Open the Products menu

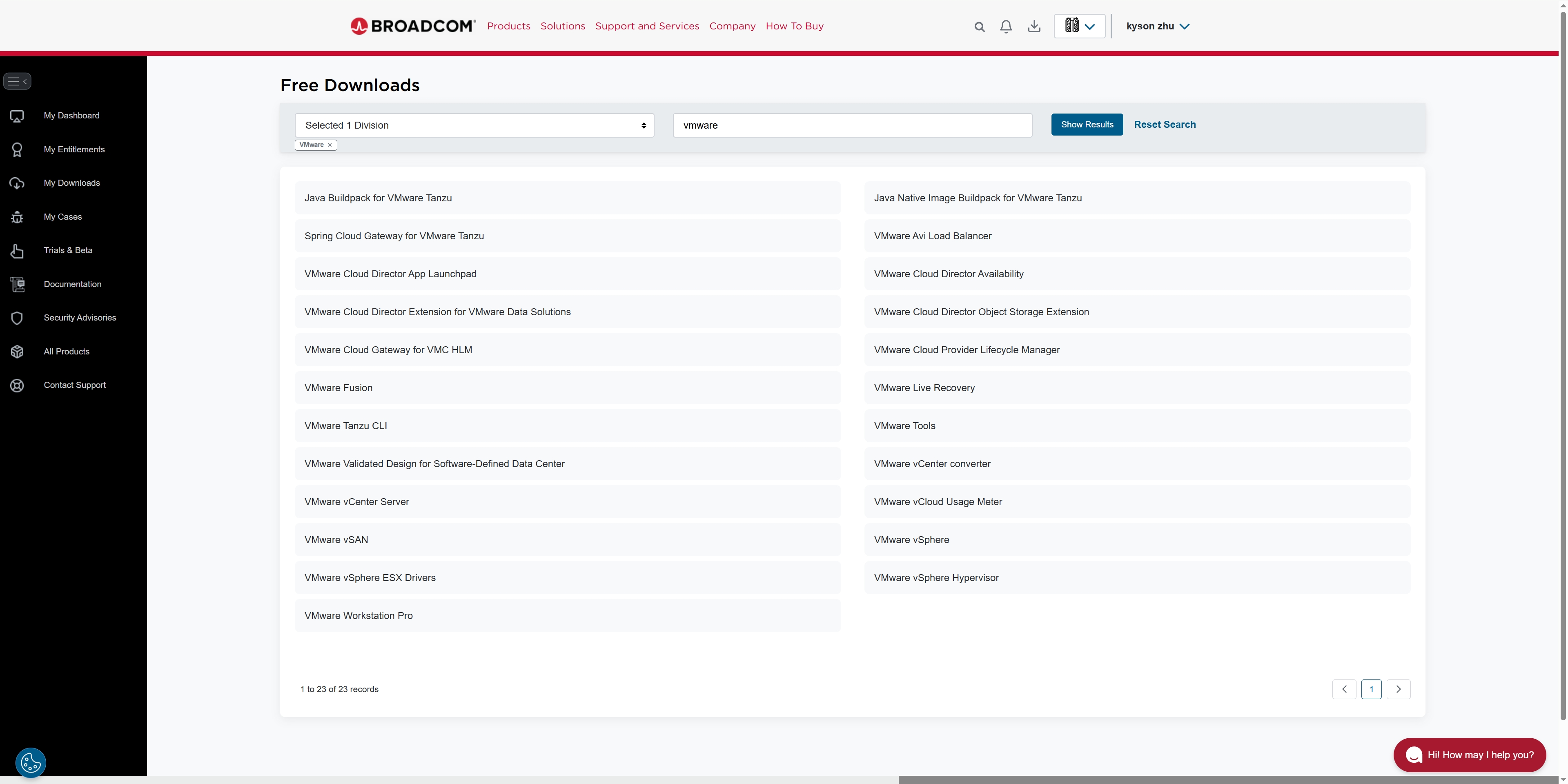click(508, 26)
